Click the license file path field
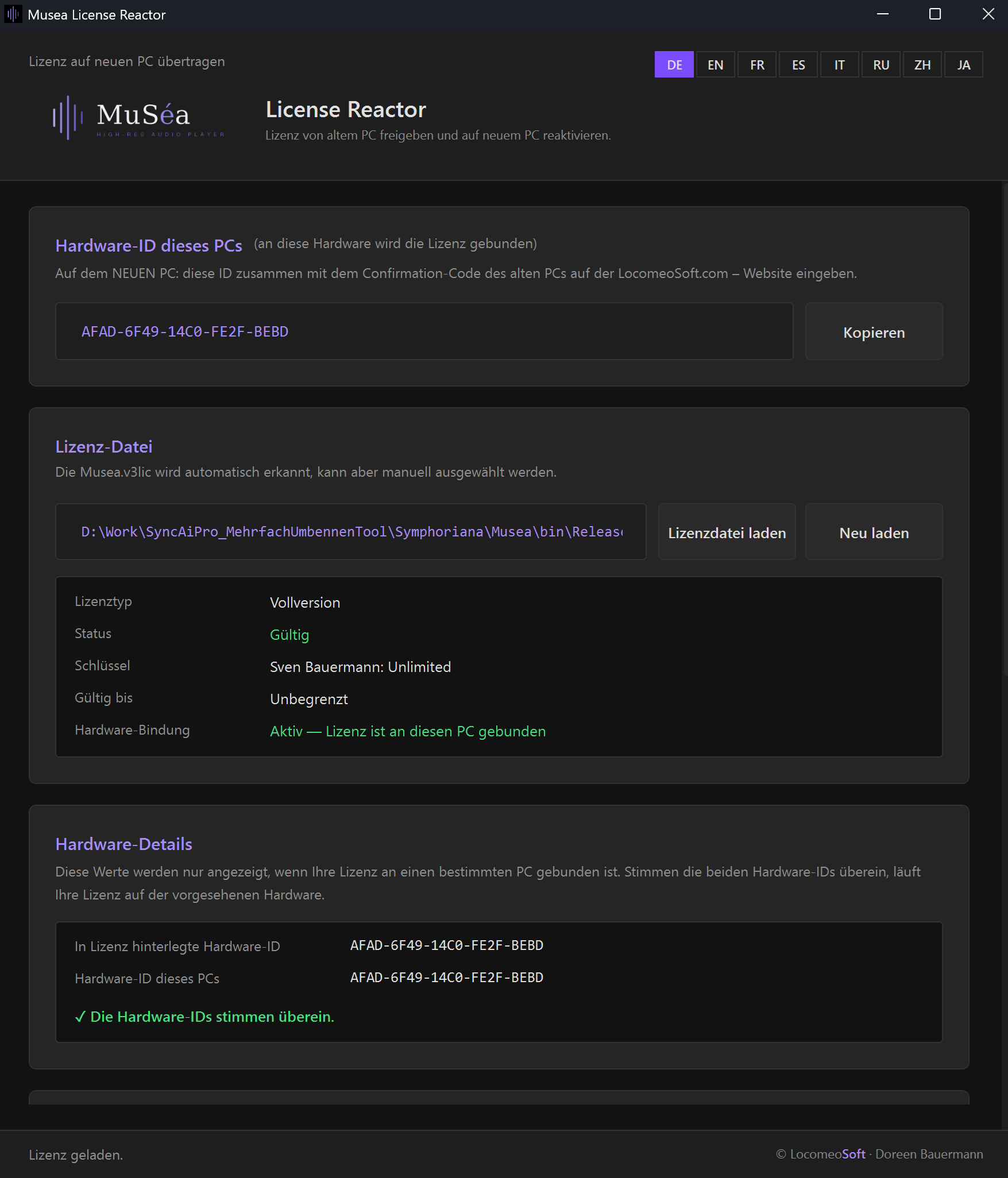 [x=350, y=532]
